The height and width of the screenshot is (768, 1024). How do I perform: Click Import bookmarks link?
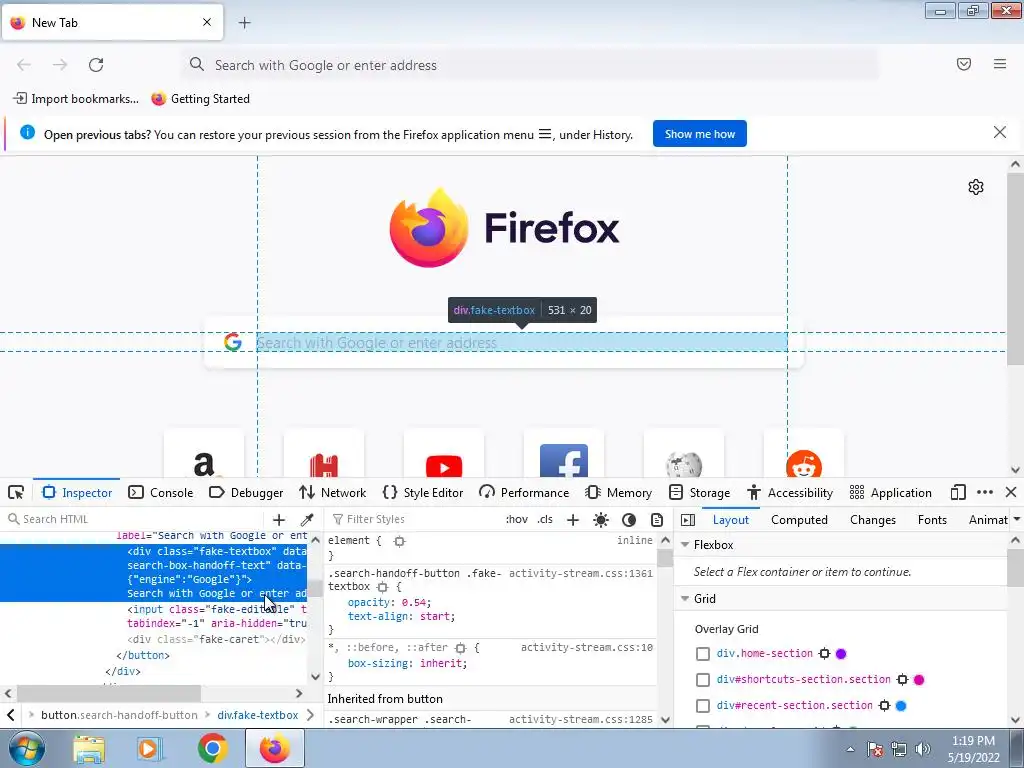76,99
